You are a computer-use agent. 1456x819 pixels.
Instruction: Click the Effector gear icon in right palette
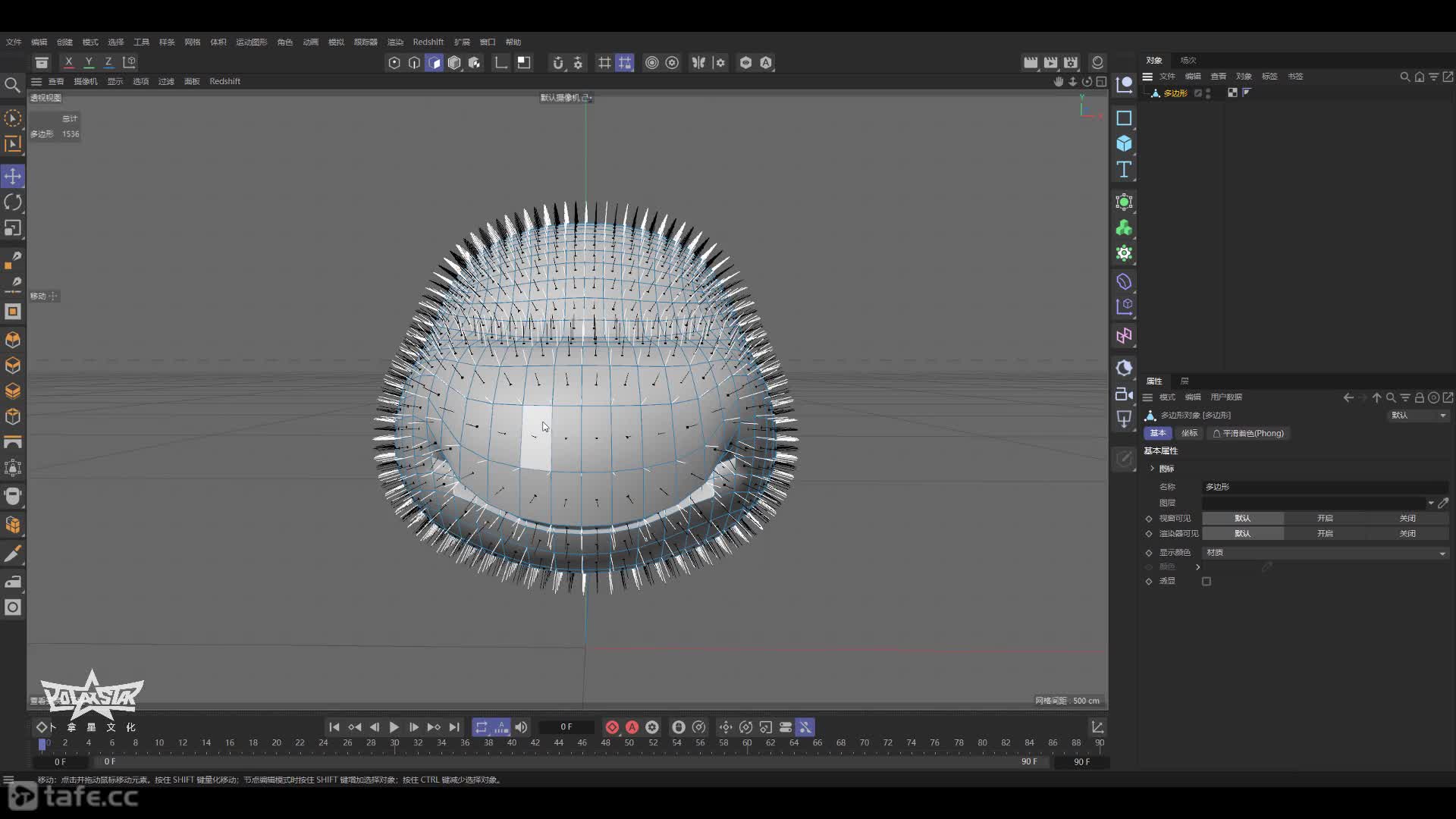1124,253
